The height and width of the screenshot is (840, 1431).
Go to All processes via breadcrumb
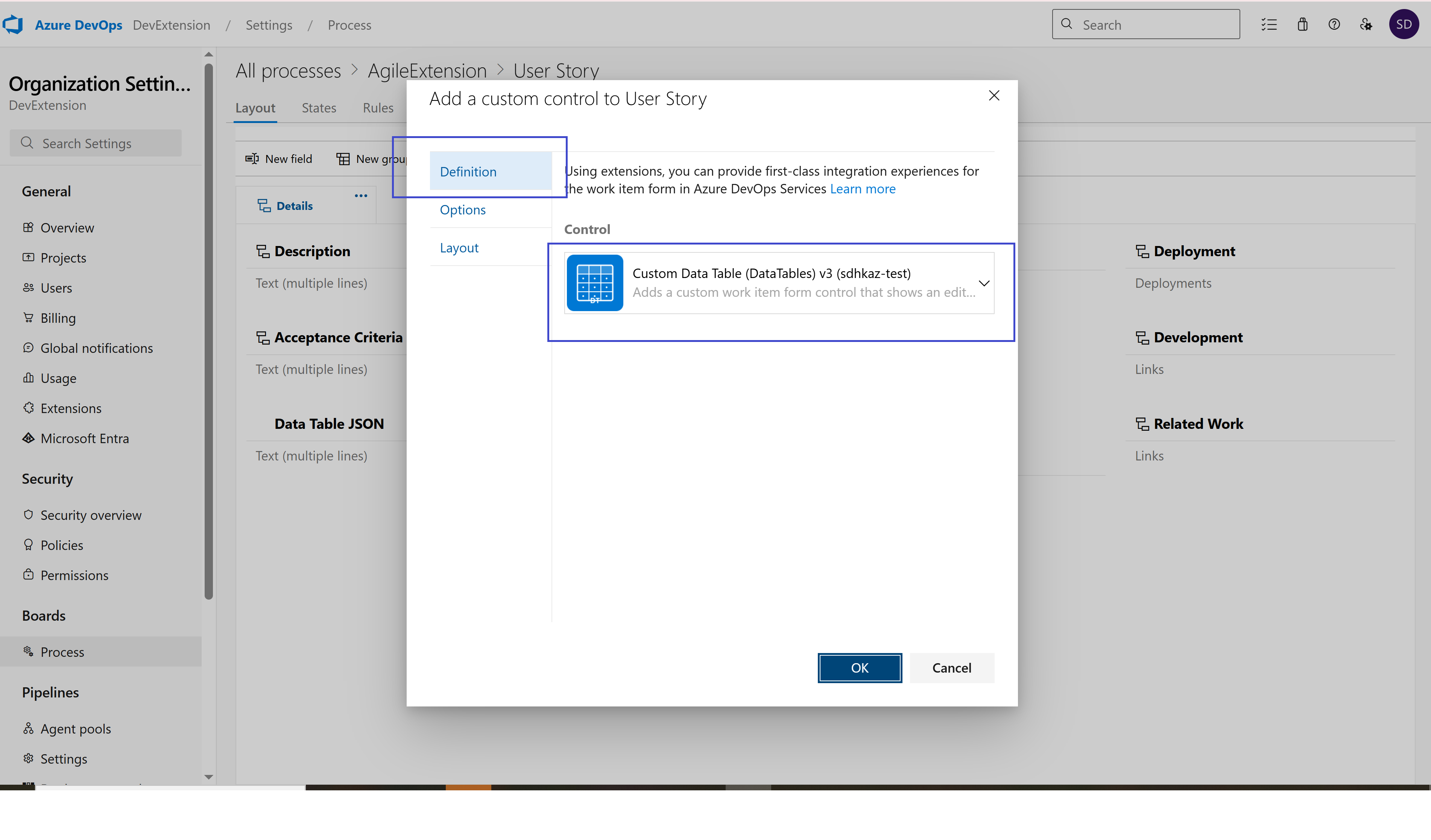pos(288,70)
